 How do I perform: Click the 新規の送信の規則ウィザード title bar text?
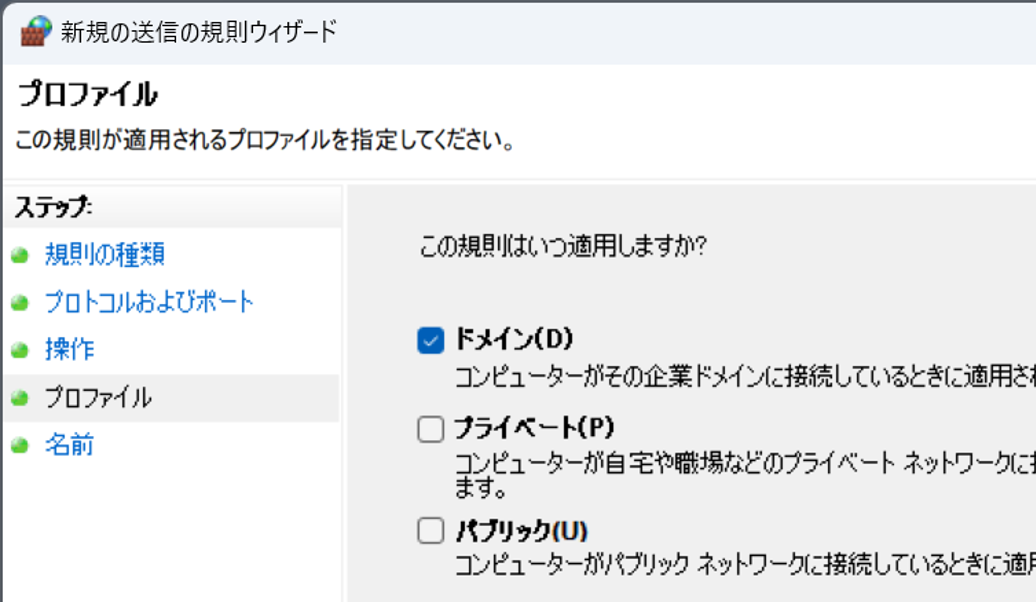(x=200, y=32)
